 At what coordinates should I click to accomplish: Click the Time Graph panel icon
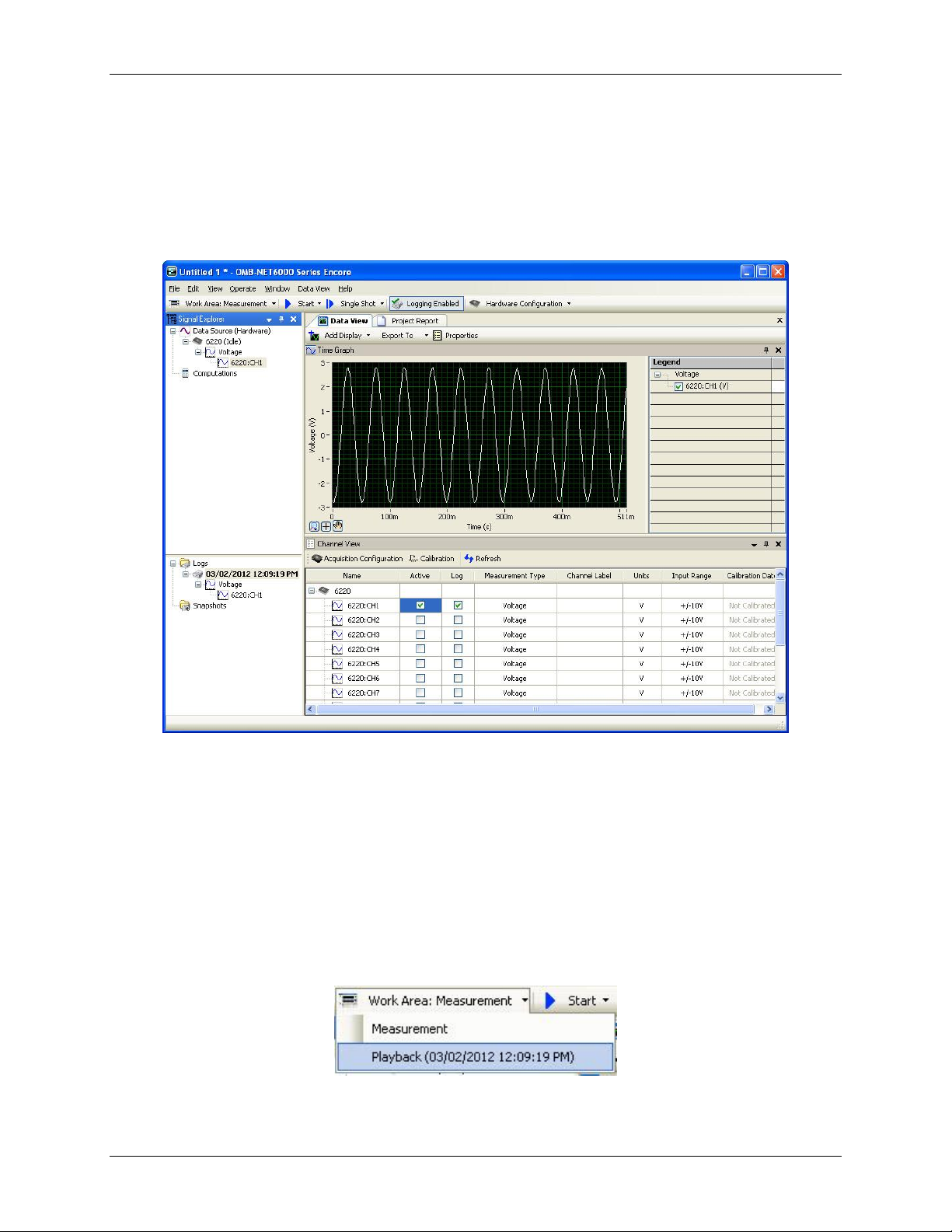click(311, 350)
